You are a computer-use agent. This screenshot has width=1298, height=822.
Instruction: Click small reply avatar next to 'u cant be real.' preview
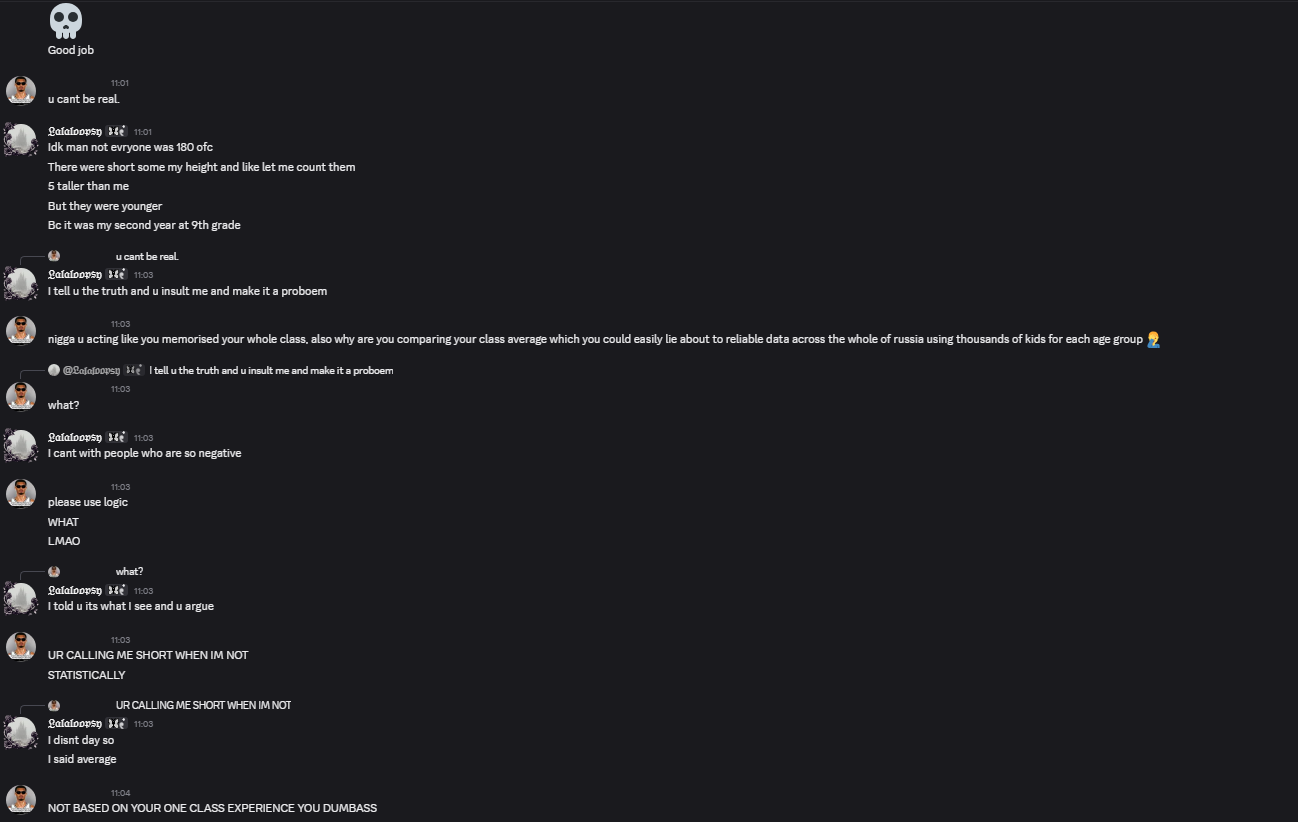click(x=54, y=256)
